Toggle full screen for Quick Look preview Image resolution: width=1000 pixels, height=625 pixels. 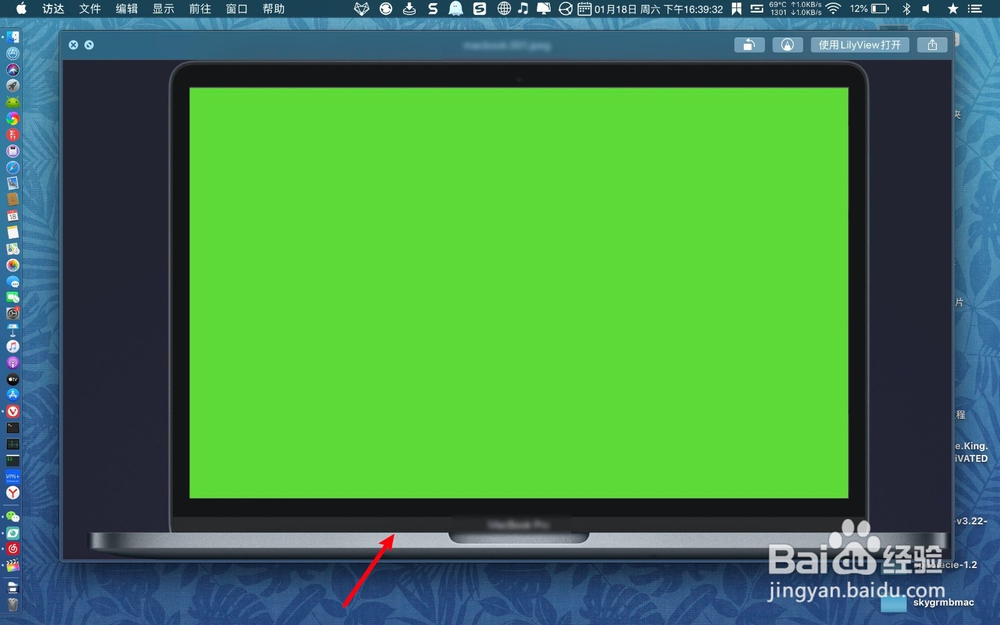pyautogui.click(x=89, y=45)
